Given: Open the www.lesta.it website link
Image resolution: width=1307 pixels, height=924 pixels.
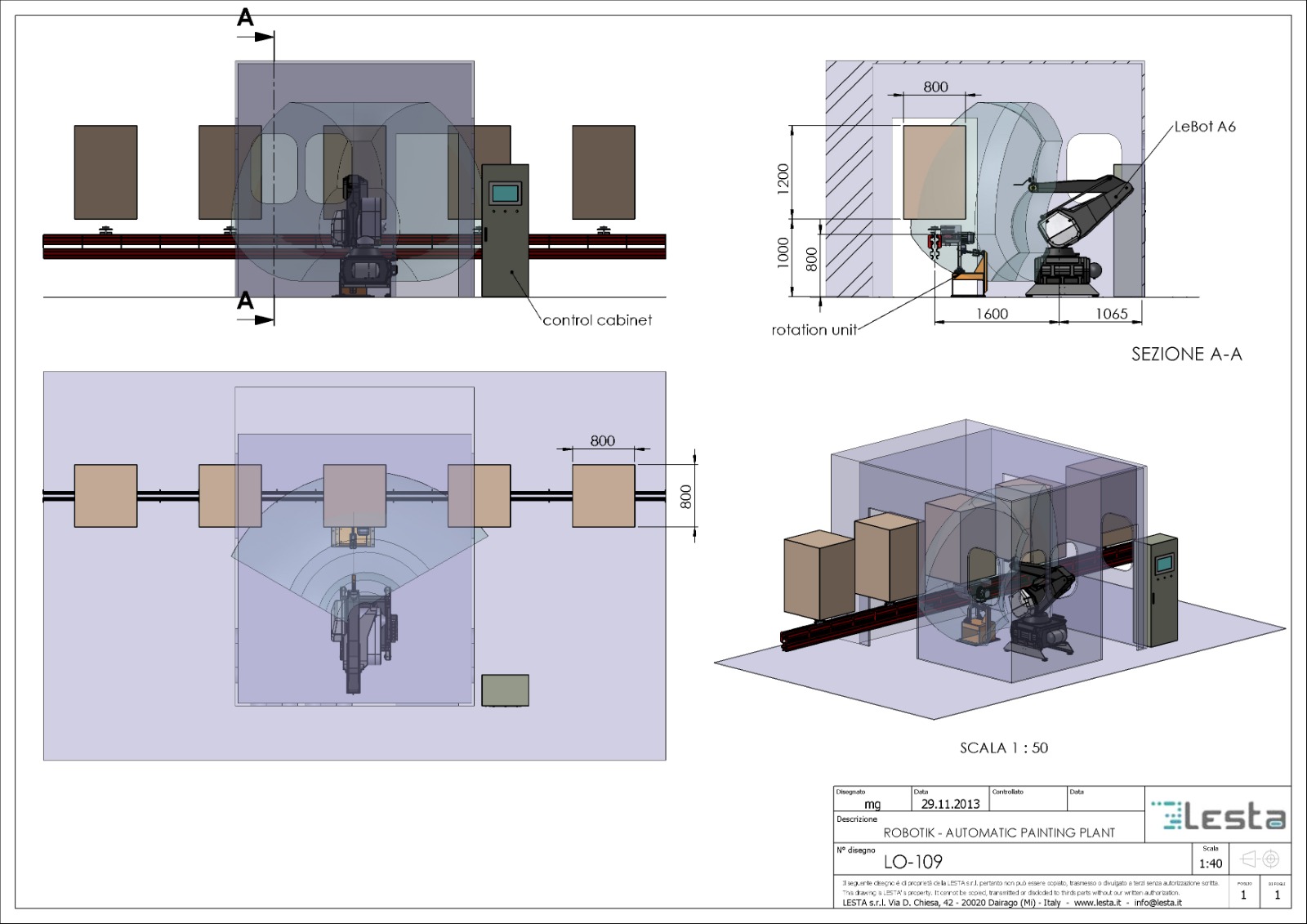Looking at the screenshot, I should [1097, 903].
